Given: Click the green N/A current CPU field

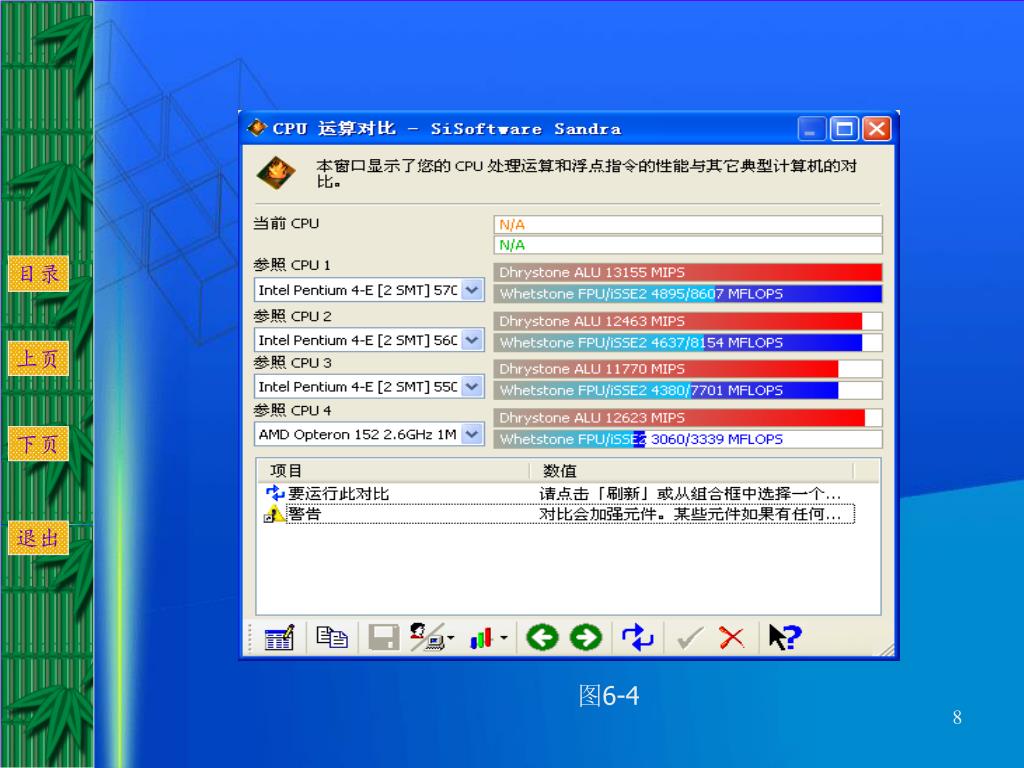Looking at the screenshot, I should 688,245.
